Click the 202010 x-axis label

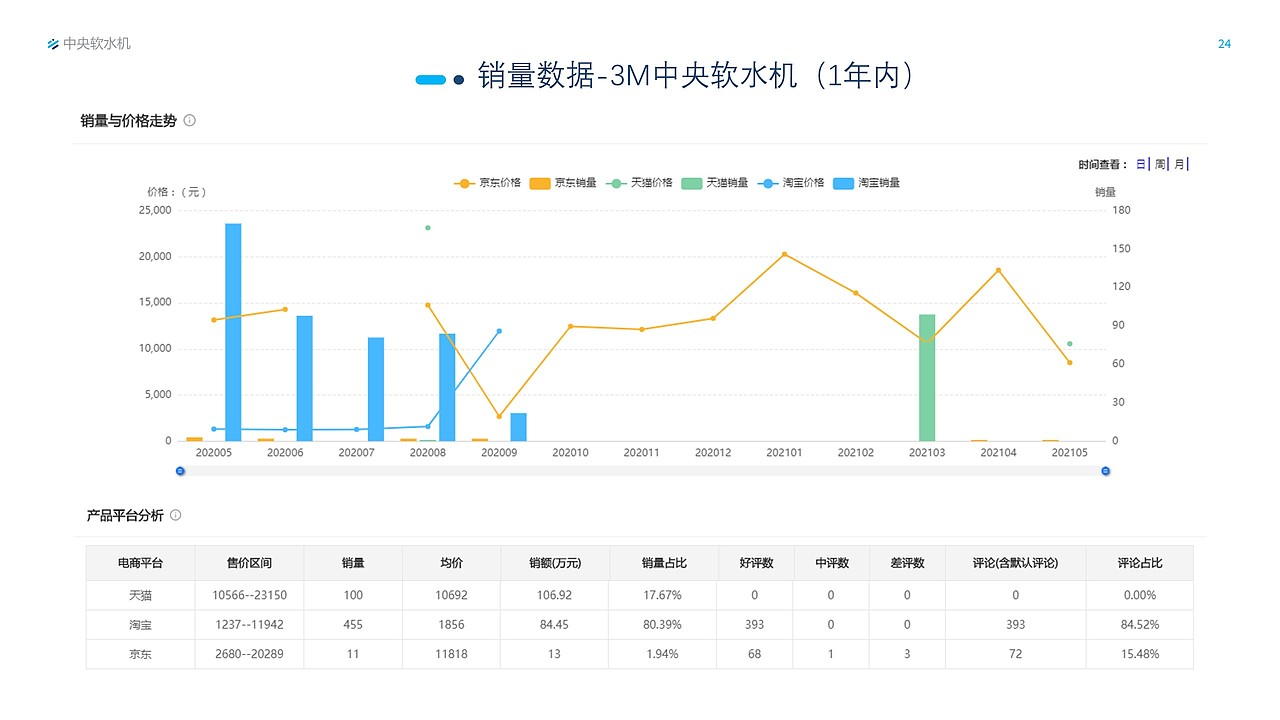[x=570, y=453]
